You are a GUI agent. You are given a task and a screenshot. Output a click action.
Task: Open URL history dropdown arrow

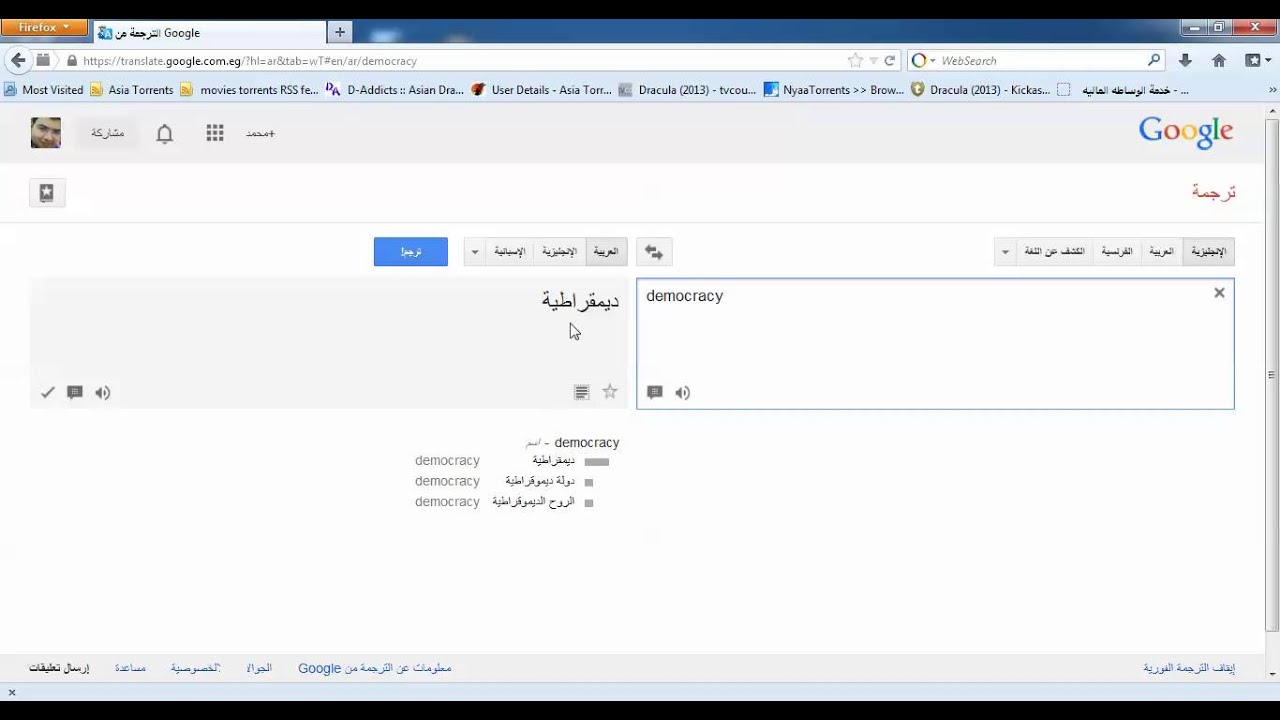pyautogui.click(x=873, y=61)
